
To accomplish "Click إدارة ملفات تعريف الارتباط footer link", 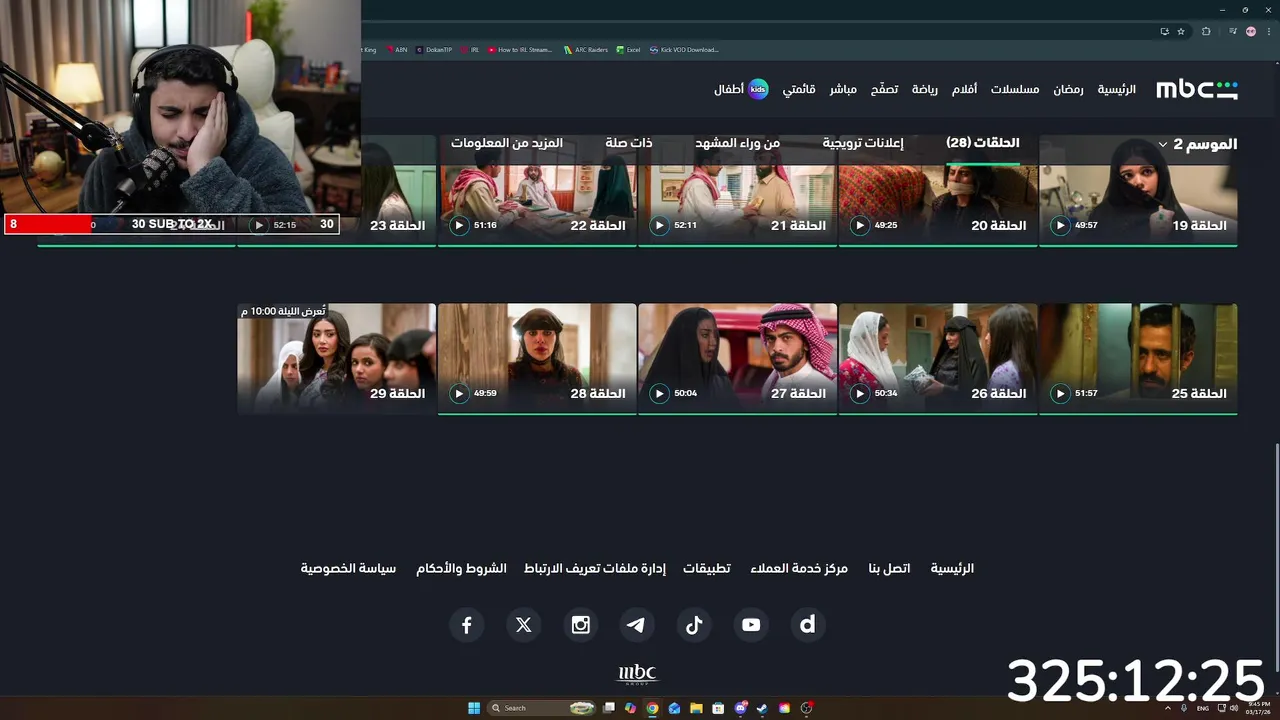I will click(594, 569).
